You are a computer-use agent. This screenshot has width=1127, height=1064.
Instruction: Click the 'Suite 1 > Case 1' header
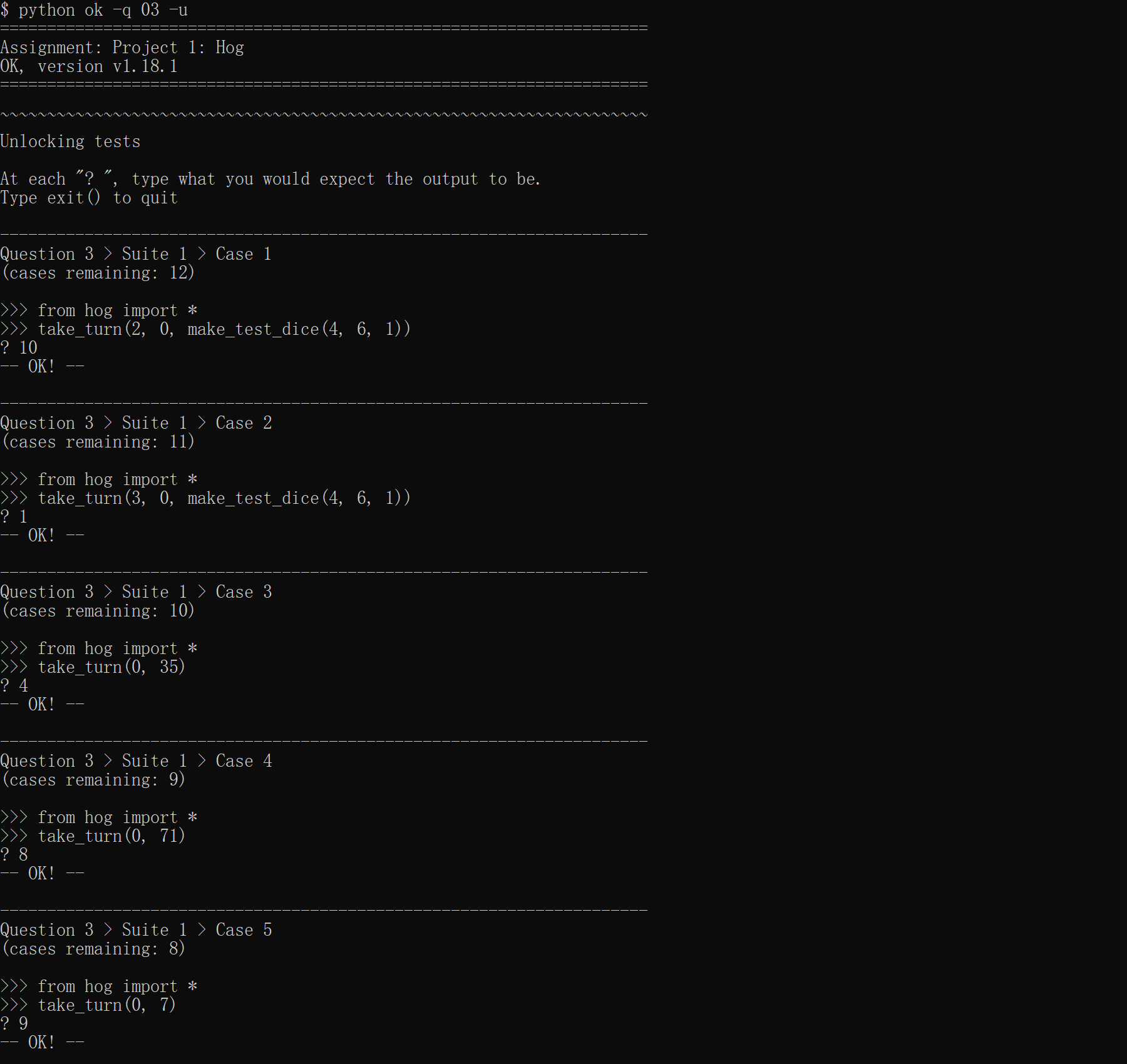point(135,254)
